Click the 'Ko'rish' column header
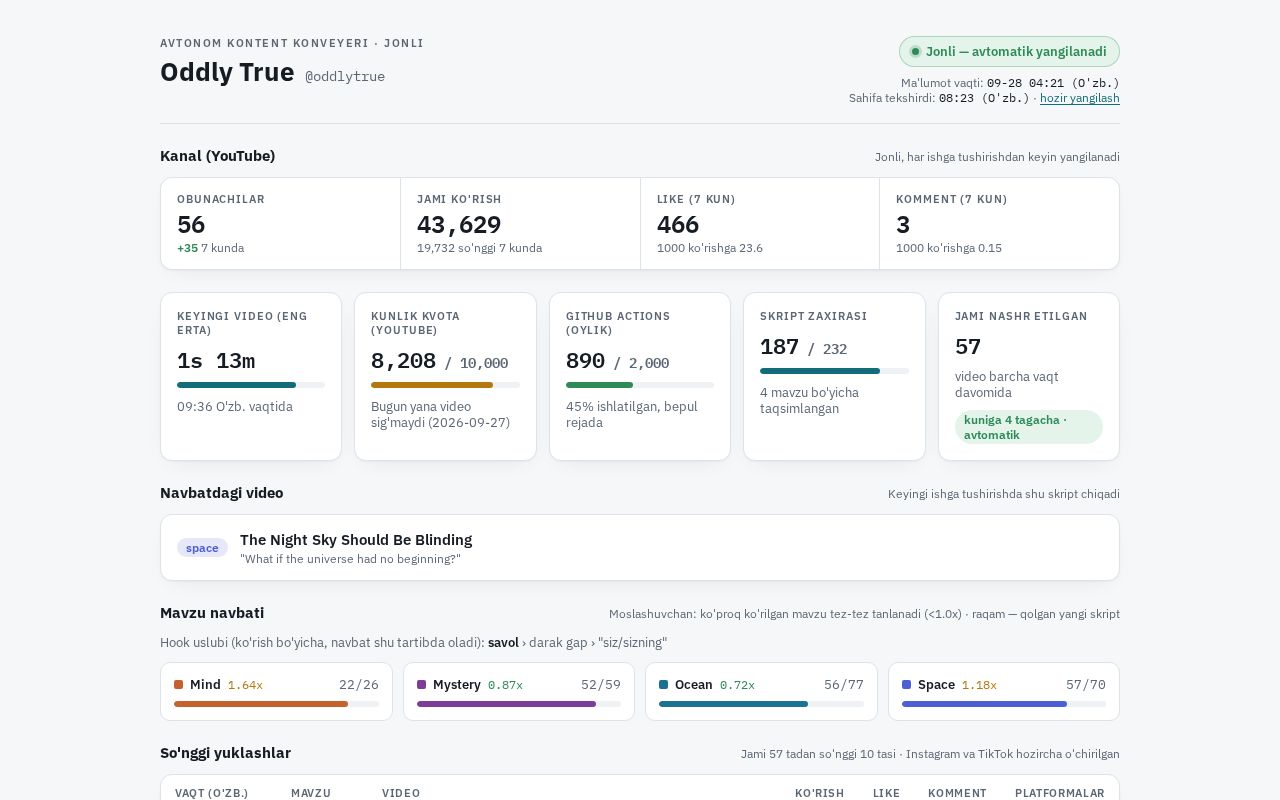The height and width of the screenshot is (800, 1280). (x=819, y=793)
